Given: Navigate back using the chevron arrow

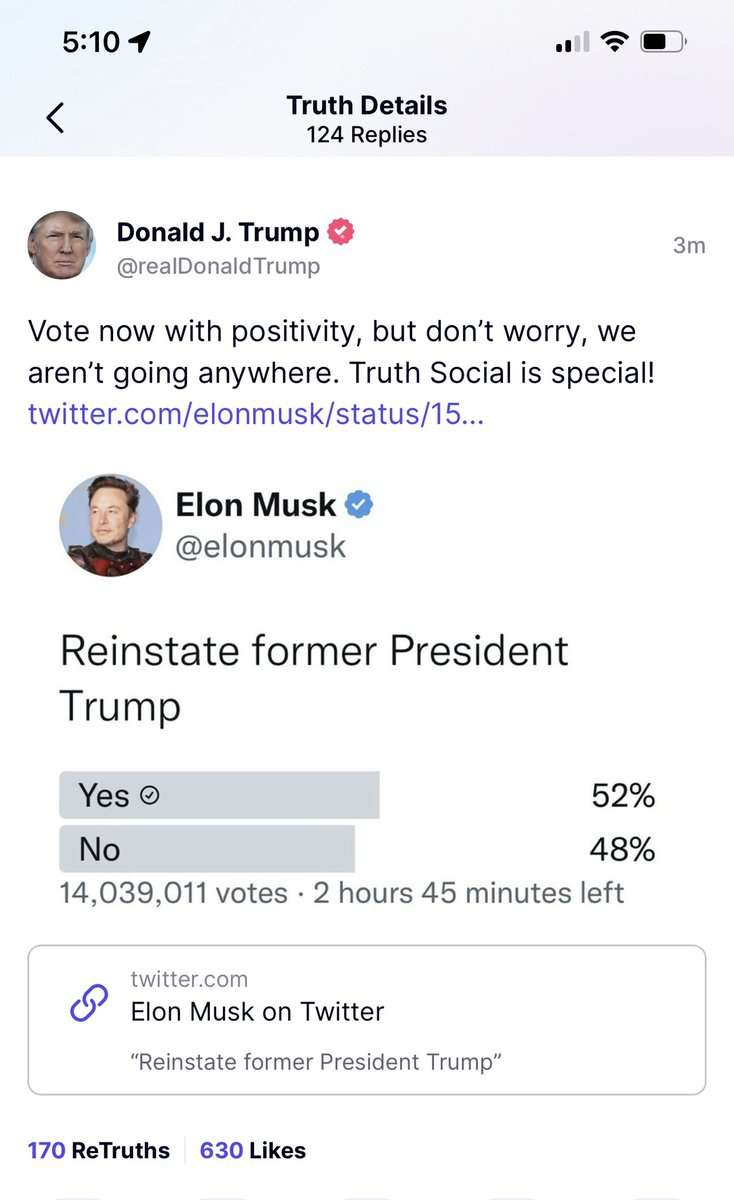Looking at the screenshot, I should pos(55,117).
